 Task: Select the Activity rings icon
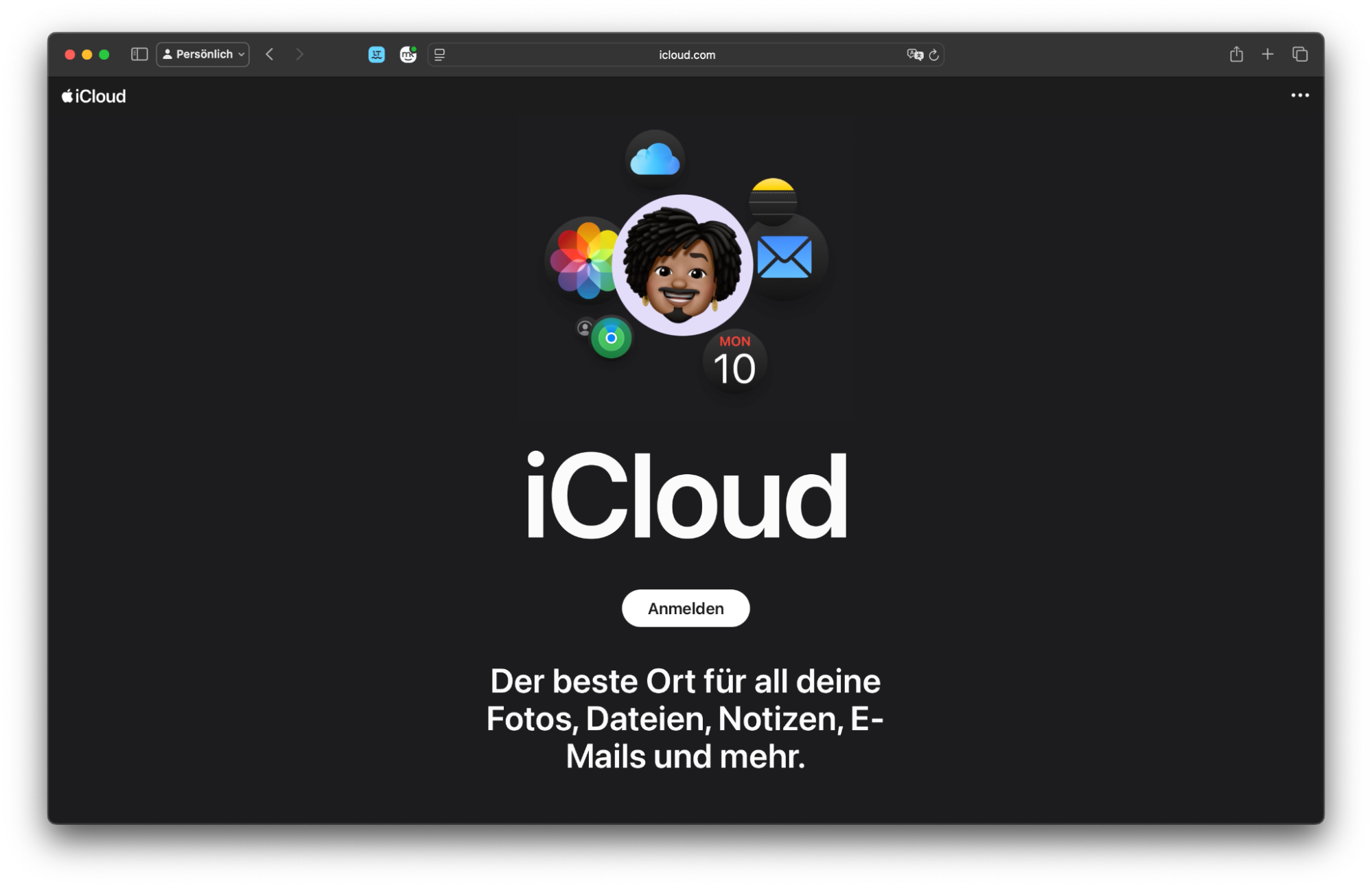(611, 336)
